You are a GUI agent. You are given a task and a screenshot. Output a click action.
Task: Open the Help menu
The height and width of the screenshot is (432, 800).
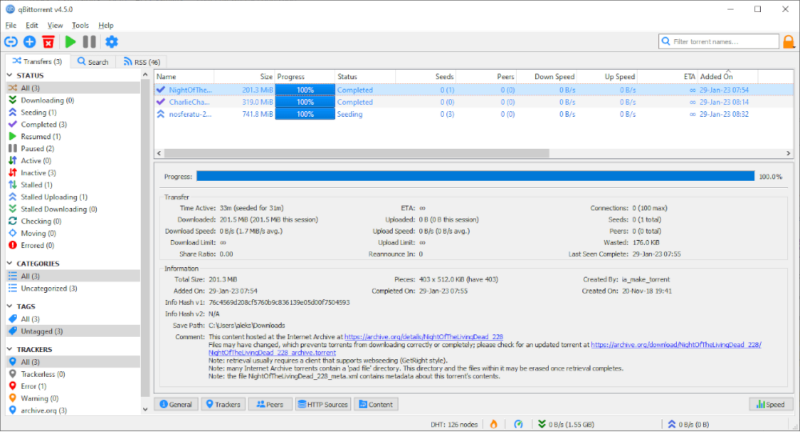pos(106,26)
